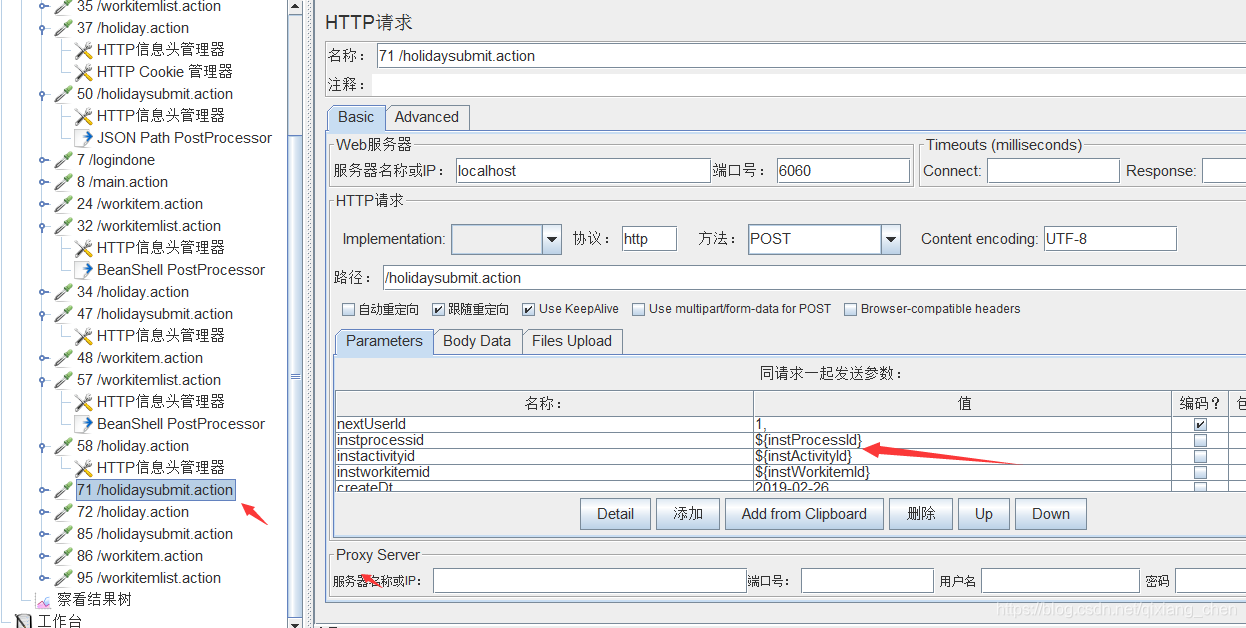Viewport: 1246px width, 628px height.
Task: Switch to the Advanced tab
Action: point(427,117)
